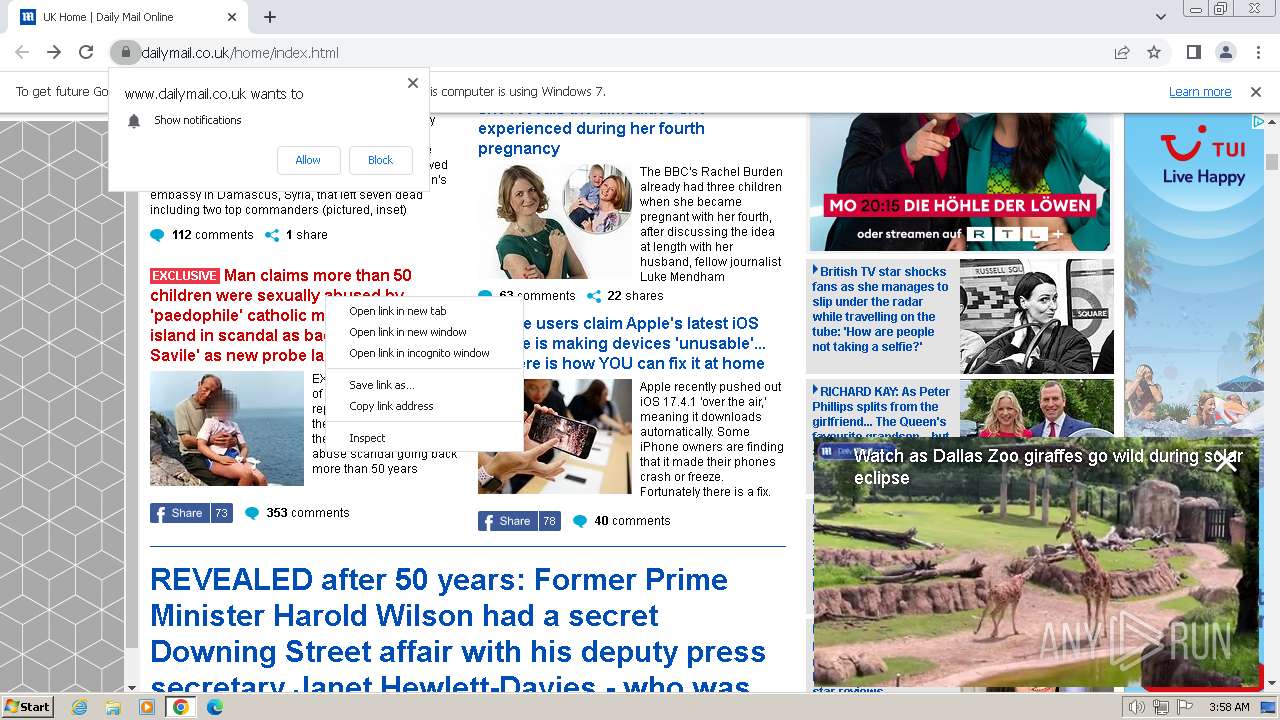Open Chrome profile avatar
This screenshot has width=1280, height=720.
(x=1225, y=52)
